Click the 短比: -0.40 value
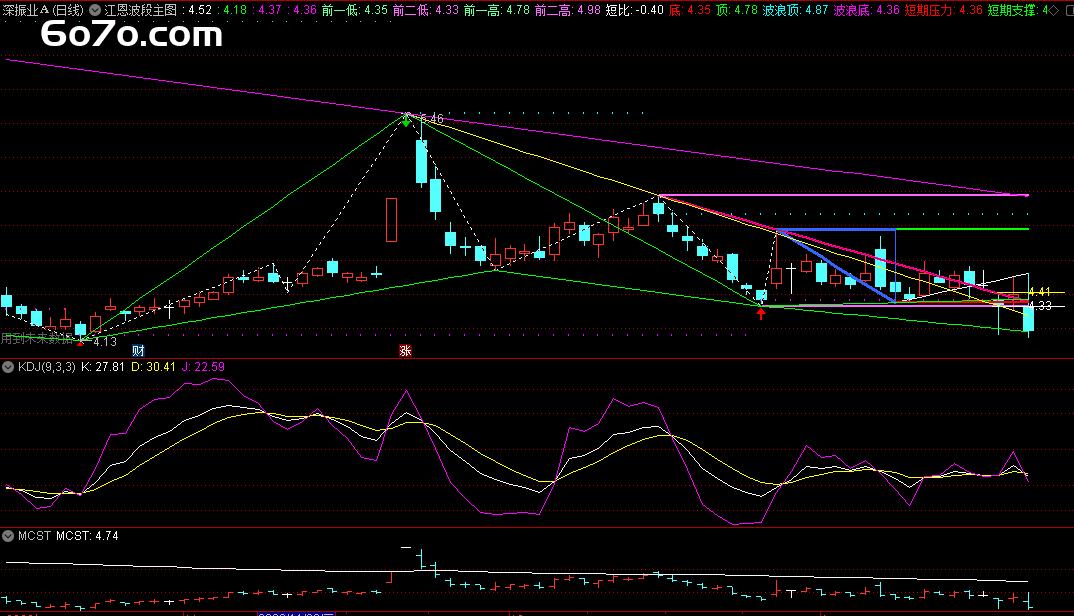Image resolution: width=1074 pixels, height=616 pixels. pyautogui.click(x=635, y=10)
